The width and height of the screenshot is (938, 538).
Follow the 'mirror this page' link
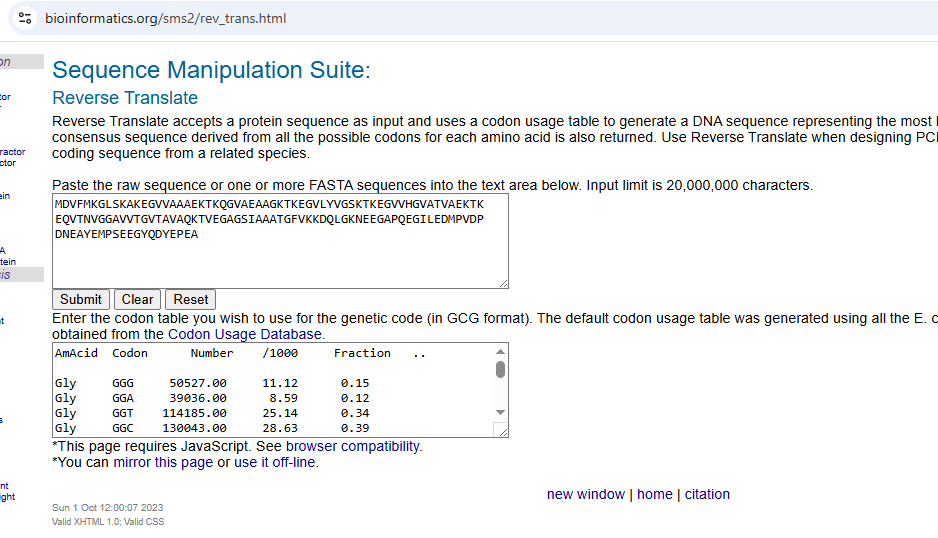click(163, 462)
